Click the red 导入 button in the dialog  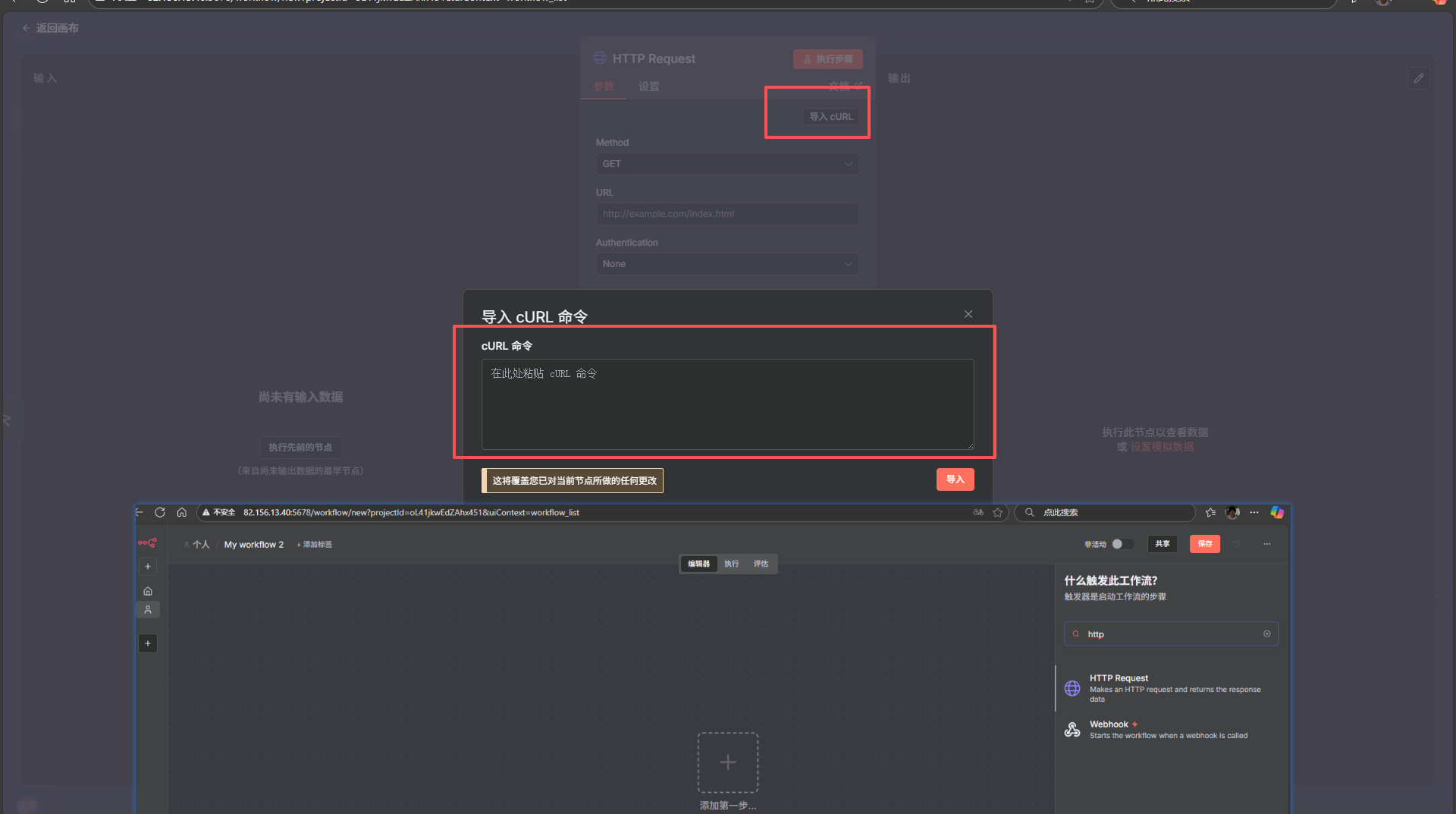click(x=955, y=479)
